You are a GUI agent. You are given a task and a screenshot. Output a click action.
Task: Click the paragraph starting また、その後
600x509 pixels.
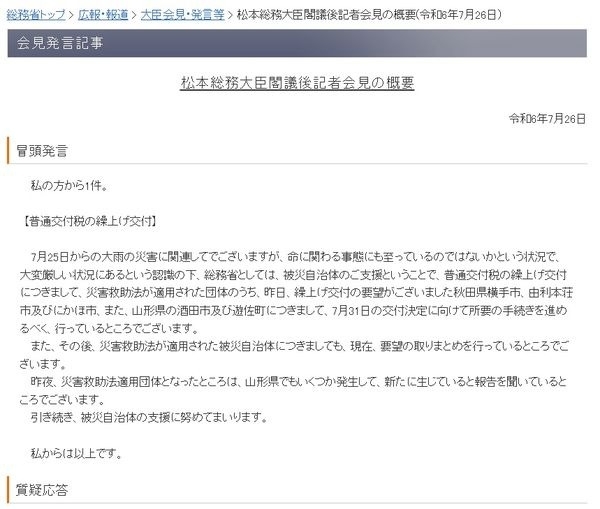[294, 355]
